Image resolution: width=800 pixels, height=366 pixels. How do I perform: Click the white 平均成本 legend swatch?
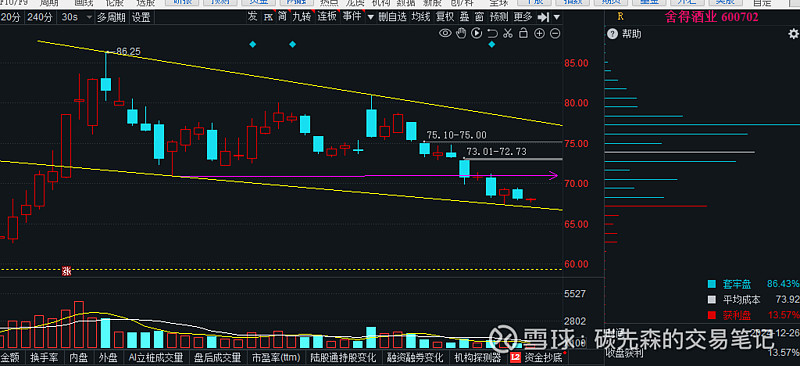coord(712,300)
